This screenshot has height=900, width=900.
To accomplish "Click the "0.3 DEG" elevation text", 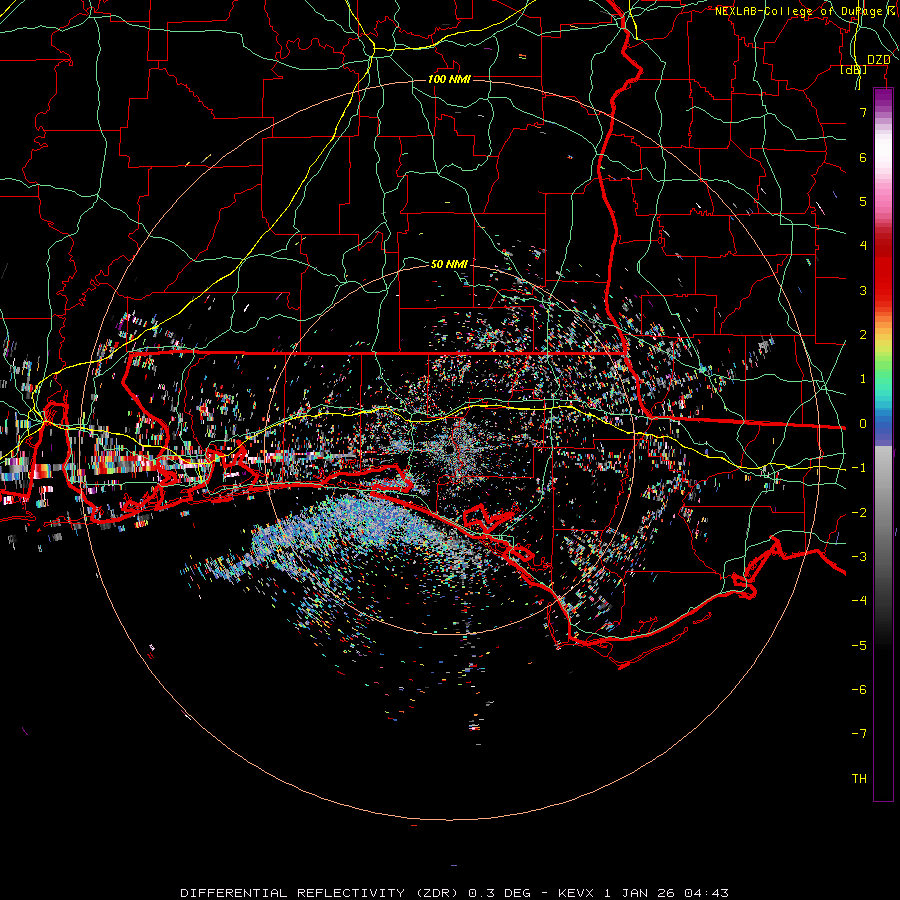I will [499, 893].
